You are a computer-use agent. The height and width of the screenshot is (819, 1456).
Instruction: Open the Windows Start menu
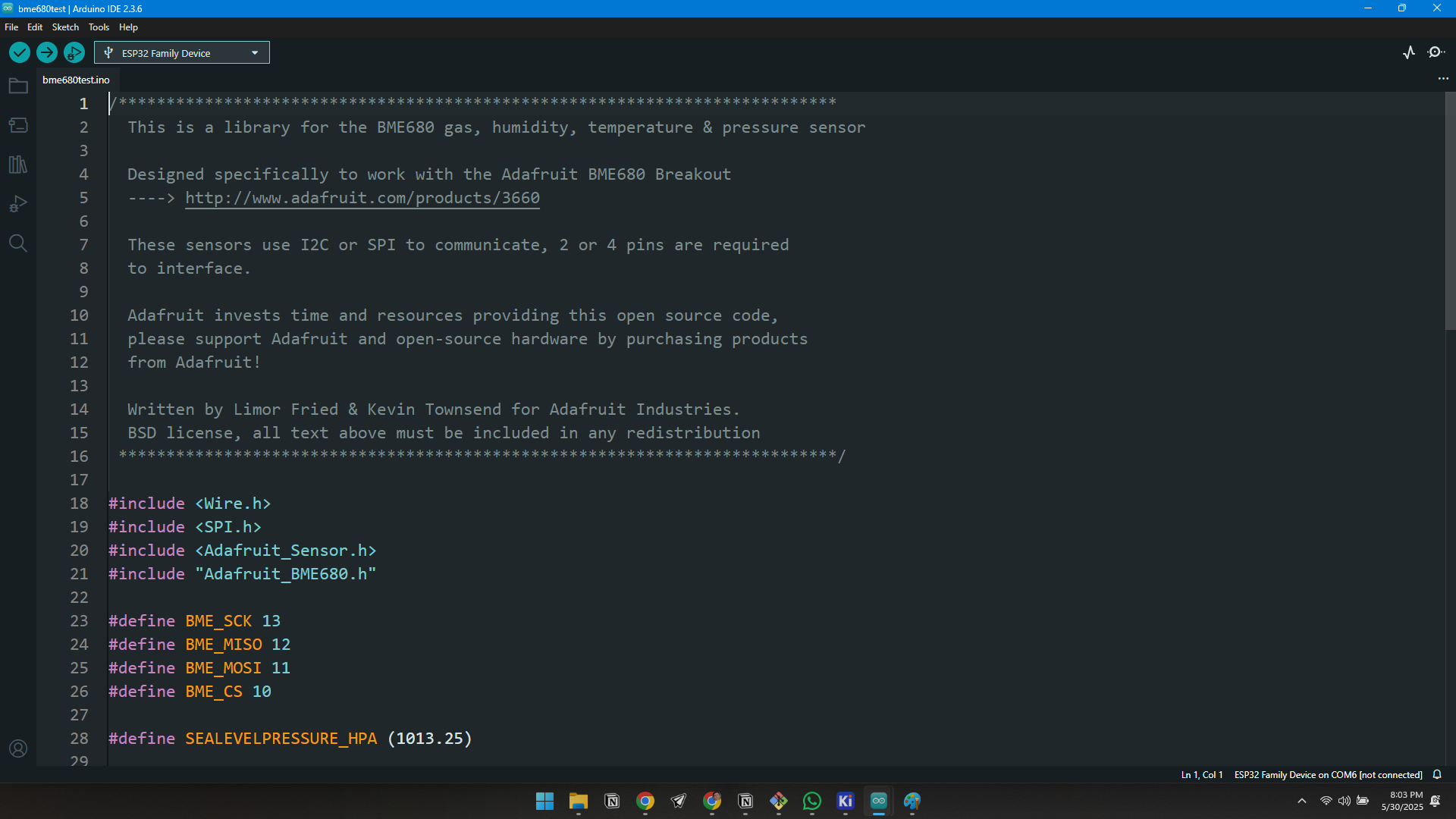coord(544,801)
